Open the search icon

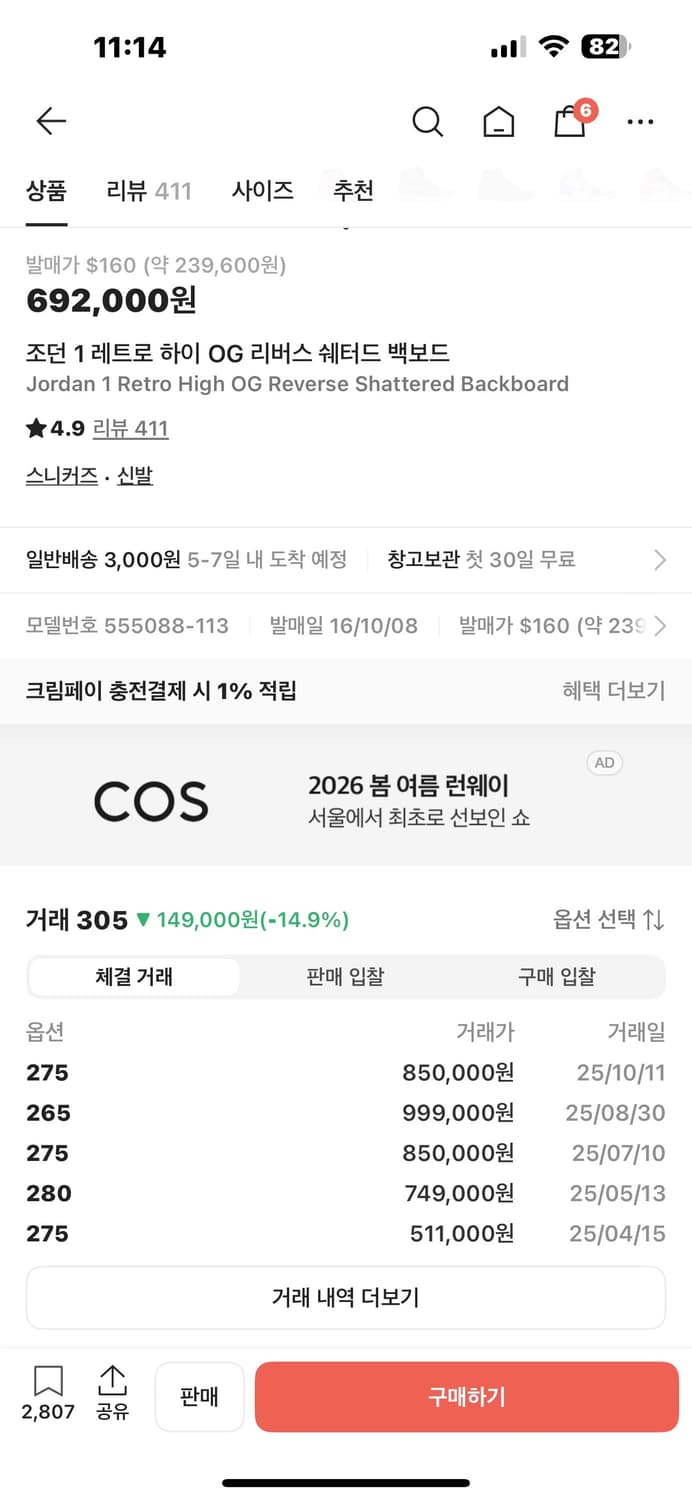tap(427, 120)
